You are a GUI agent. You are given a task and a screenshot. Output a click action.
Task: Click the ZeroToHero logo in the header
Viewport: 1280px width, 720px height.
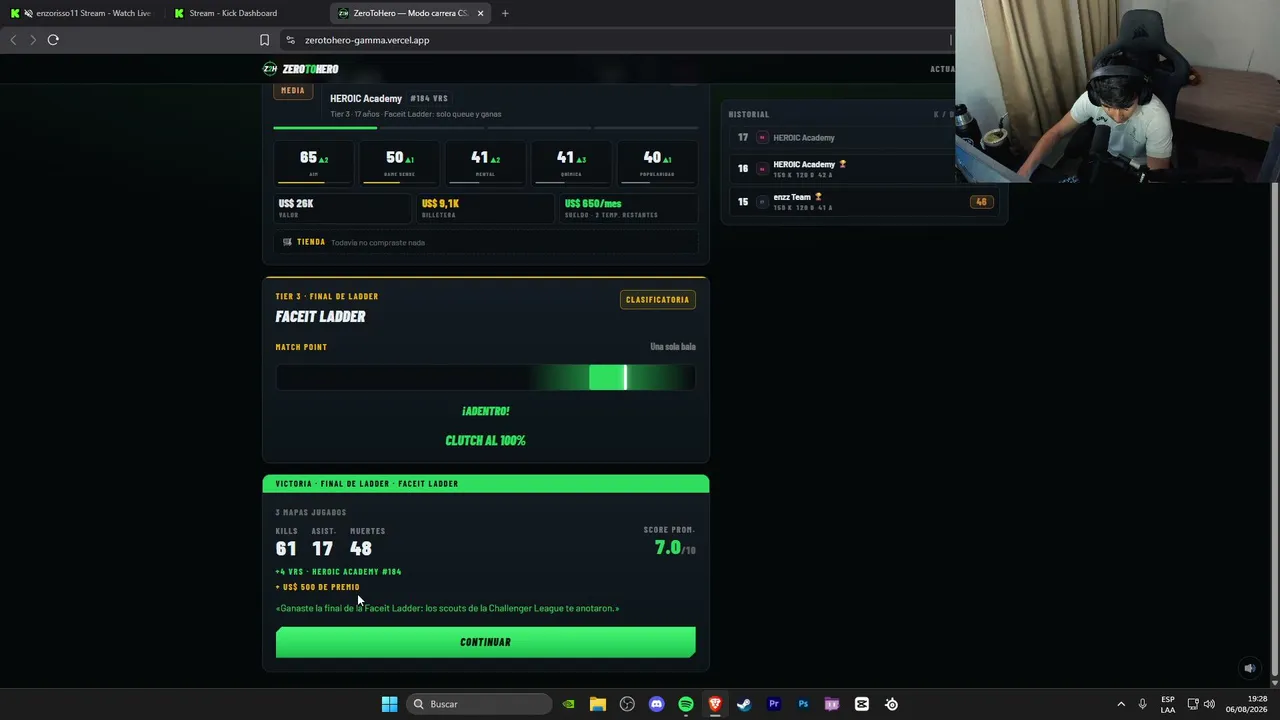click(x=300, y=69)
